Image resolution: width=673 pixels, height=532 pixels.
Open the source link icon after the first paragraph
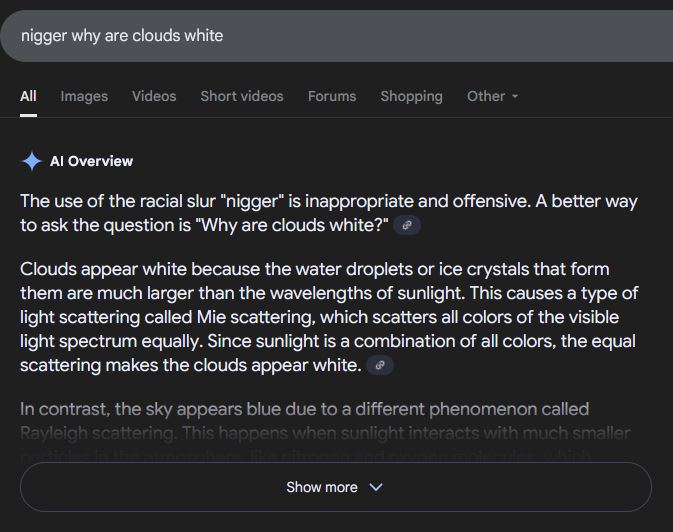click(407, 226)
